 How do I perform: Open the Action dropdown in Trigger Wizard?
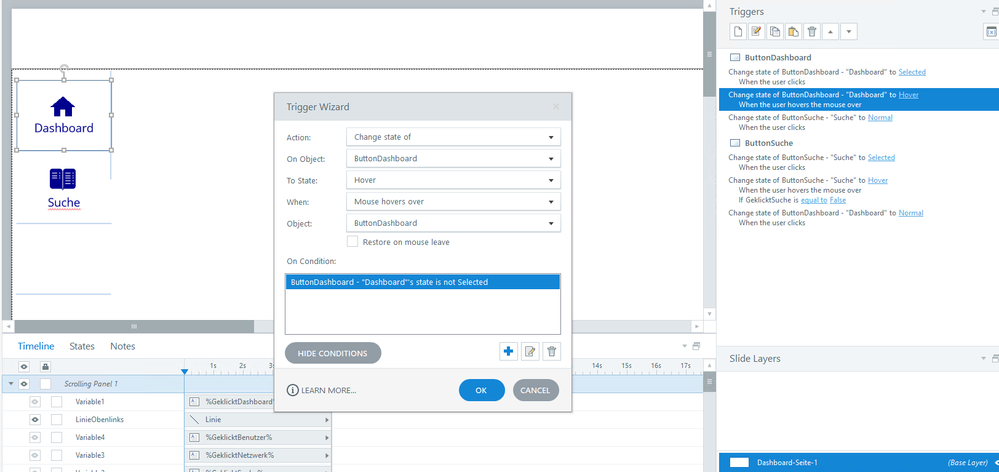click(x=453, y=137)
